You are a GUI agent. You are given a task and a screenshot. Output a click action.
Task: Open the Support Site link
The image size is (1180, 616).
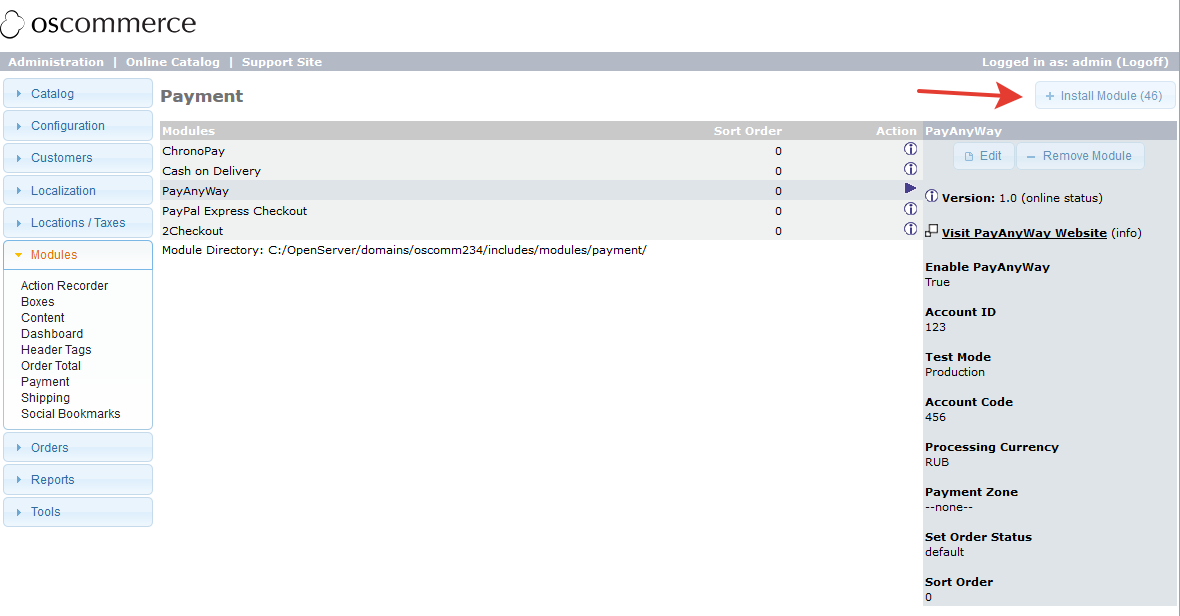(281, 62)
